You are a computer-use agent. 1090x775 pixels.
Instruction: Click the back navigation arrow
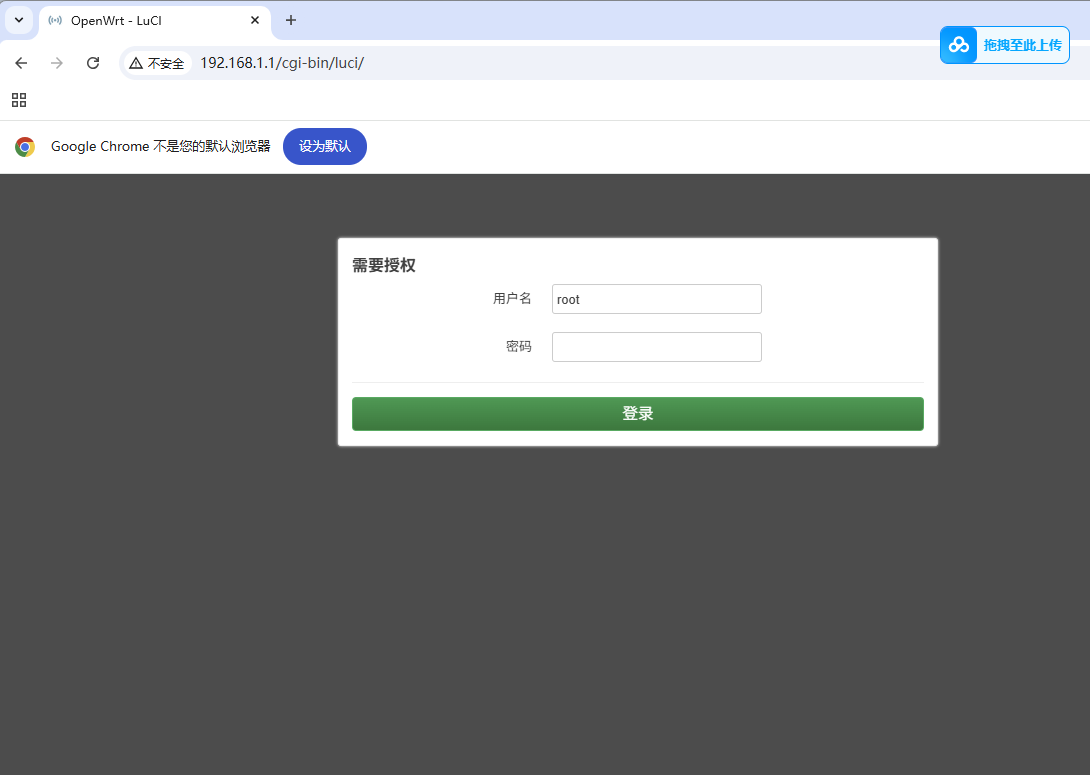[20, 63]
